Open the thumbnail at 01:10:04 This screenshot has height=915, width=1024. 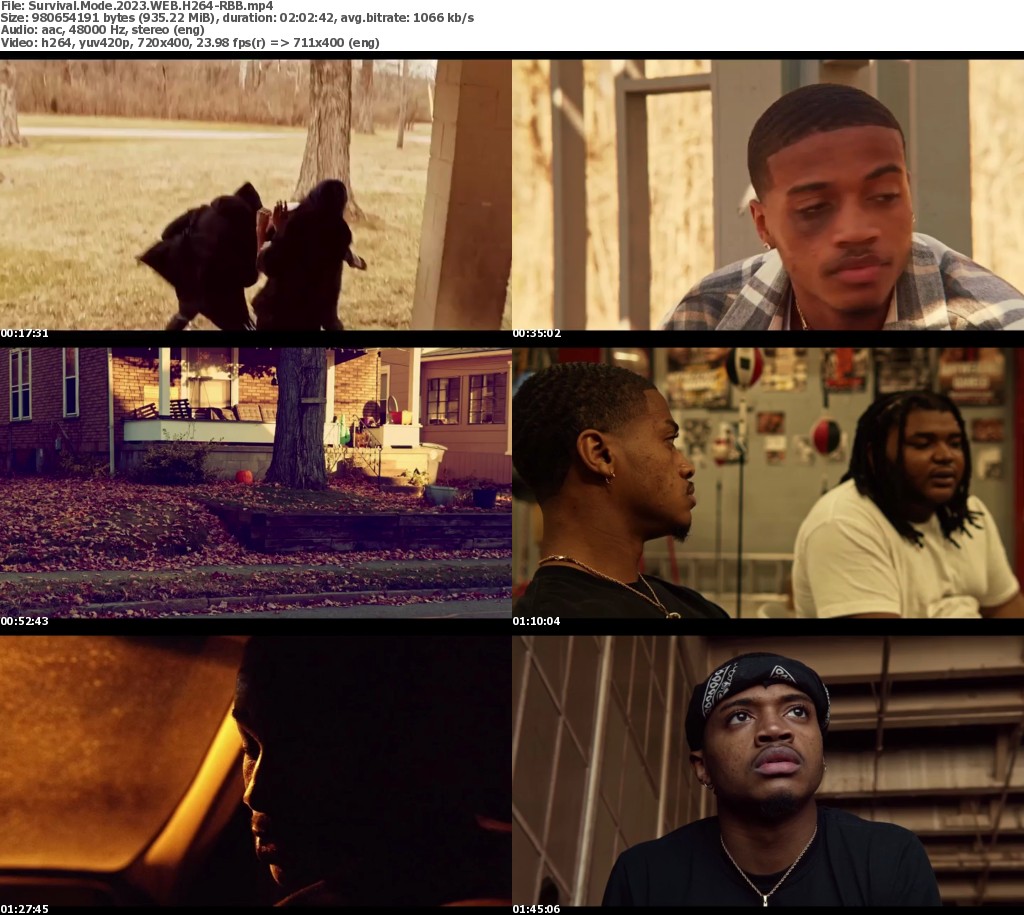coord(768,483)
